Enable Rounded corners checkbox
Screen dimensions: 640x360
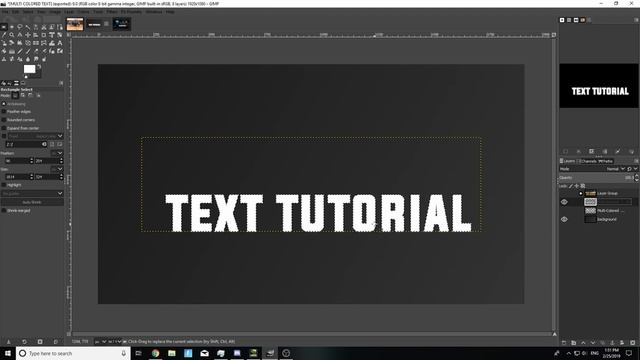pyautogui.click(x=4, y=120)
